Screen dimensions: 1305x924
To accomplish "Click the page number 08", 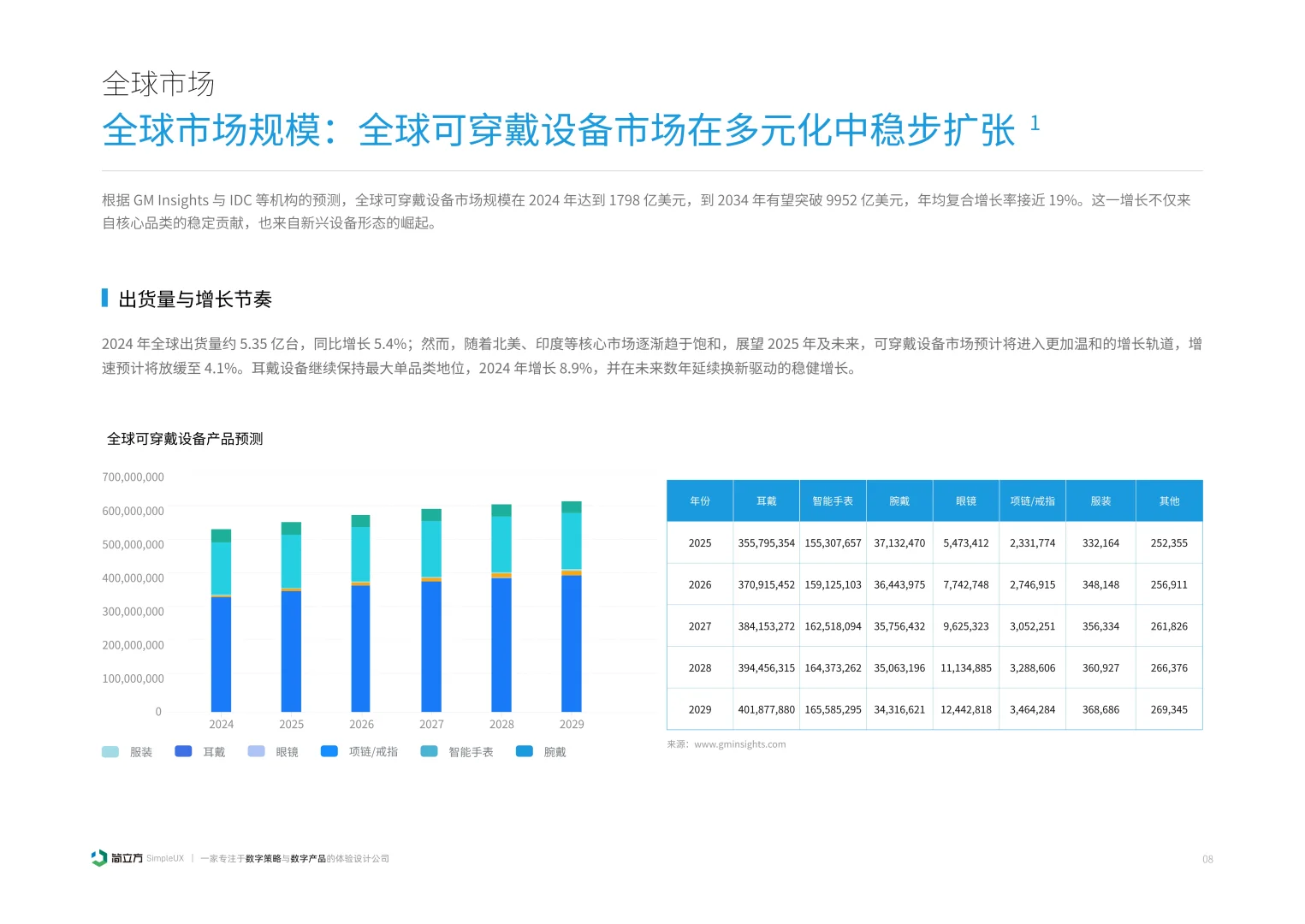I will 1208,860.
